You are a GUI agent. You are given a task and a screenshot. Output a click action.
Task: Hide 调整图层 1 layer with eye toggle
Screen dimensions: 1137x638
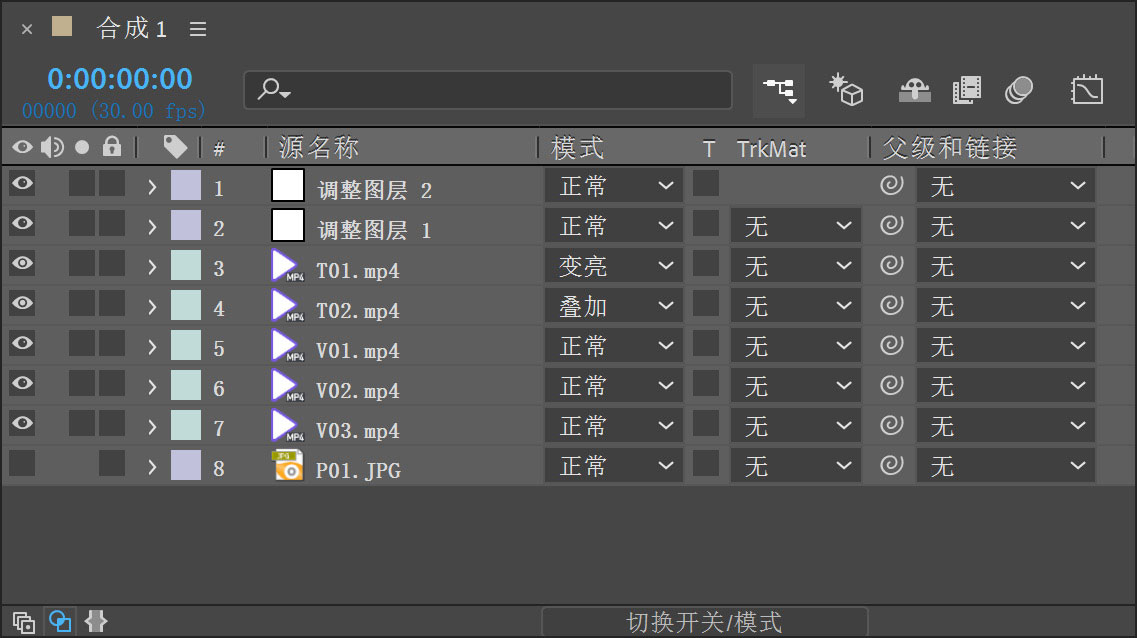(x=22, y=223)
